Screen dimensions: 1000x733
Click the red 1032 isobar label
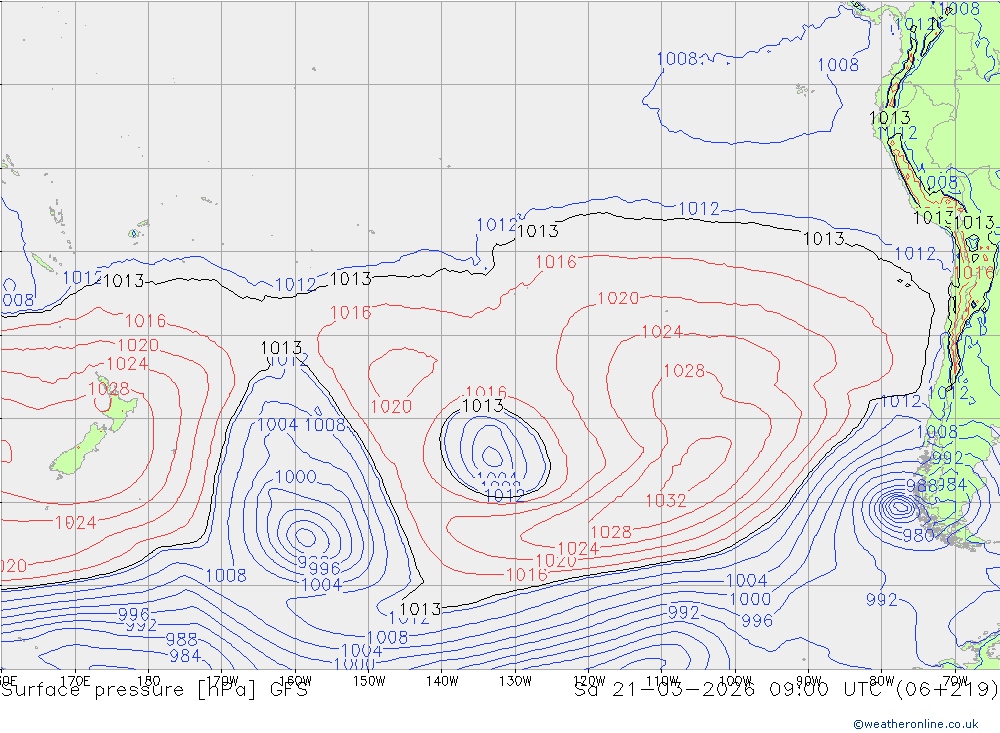pos(666,501)
